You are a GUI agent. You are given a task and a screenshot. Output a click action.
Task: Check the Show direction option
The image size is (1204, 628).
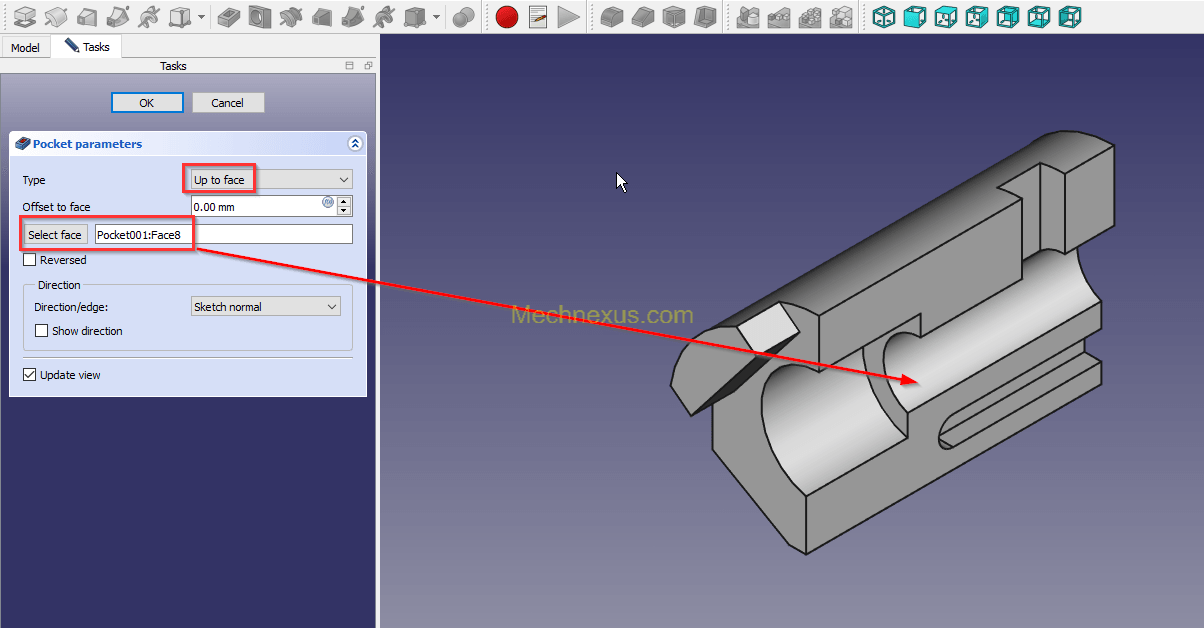pyautogui.click(x=42, y=331)
